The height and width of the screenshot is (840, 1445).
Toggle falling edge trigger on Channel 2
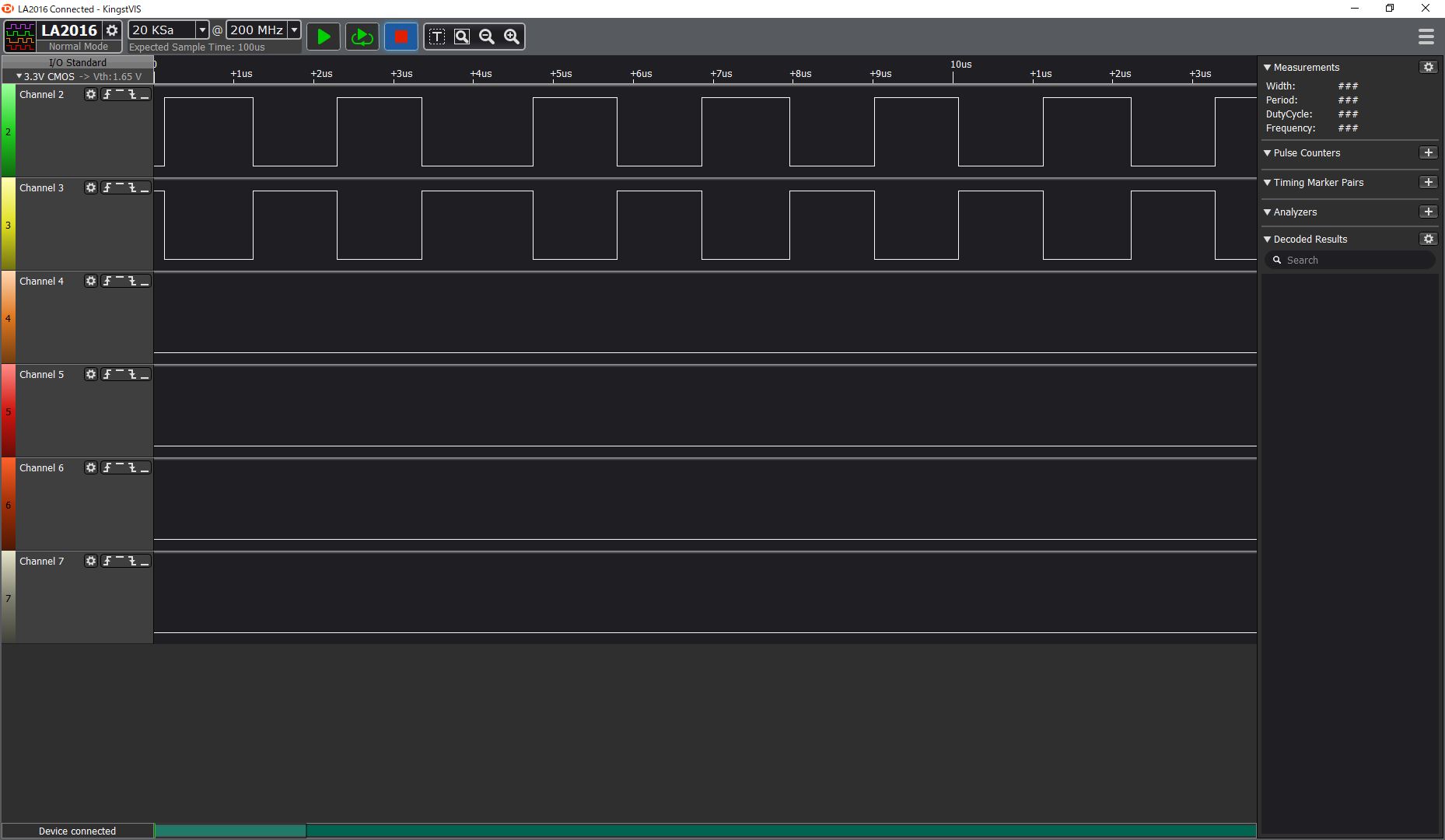click(x=132, y=94)
